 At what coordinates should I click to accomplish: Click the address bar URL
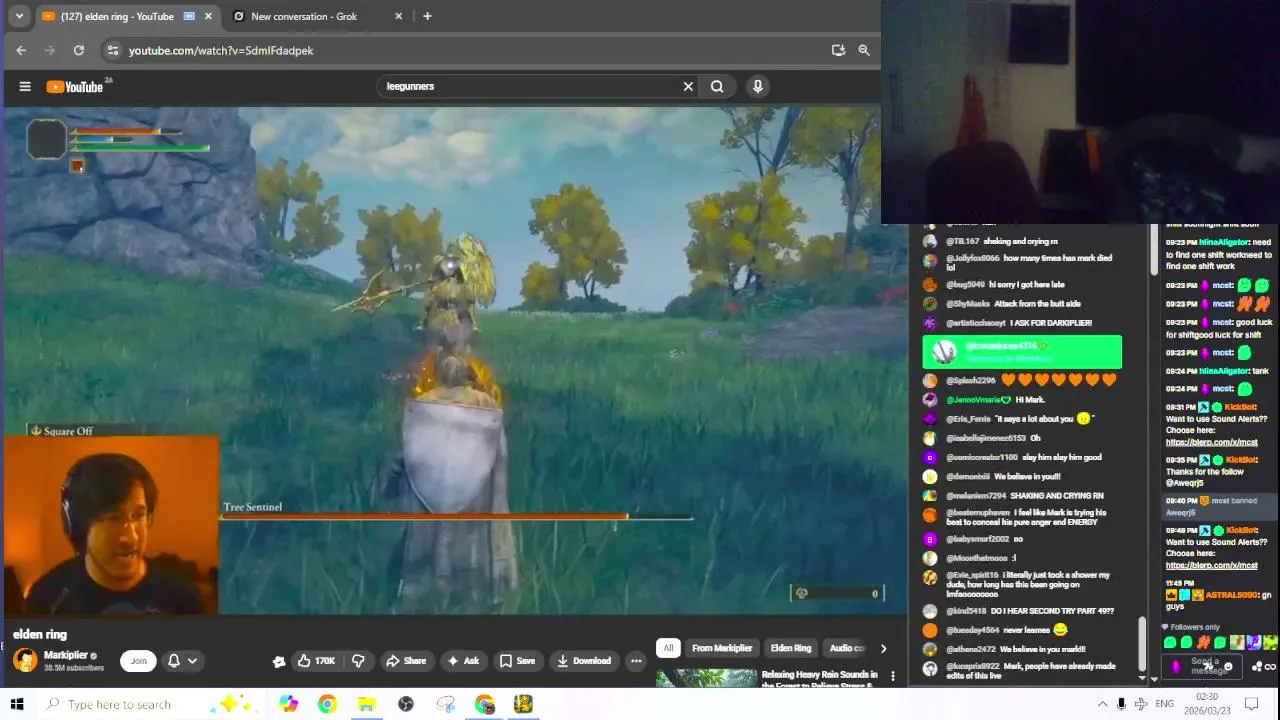pos(221,50)
